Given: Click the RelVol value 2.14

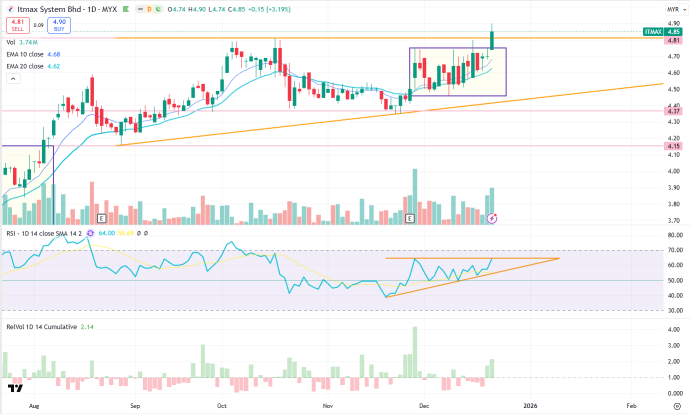Looking at the screenshot, I should tap(87, 326).
